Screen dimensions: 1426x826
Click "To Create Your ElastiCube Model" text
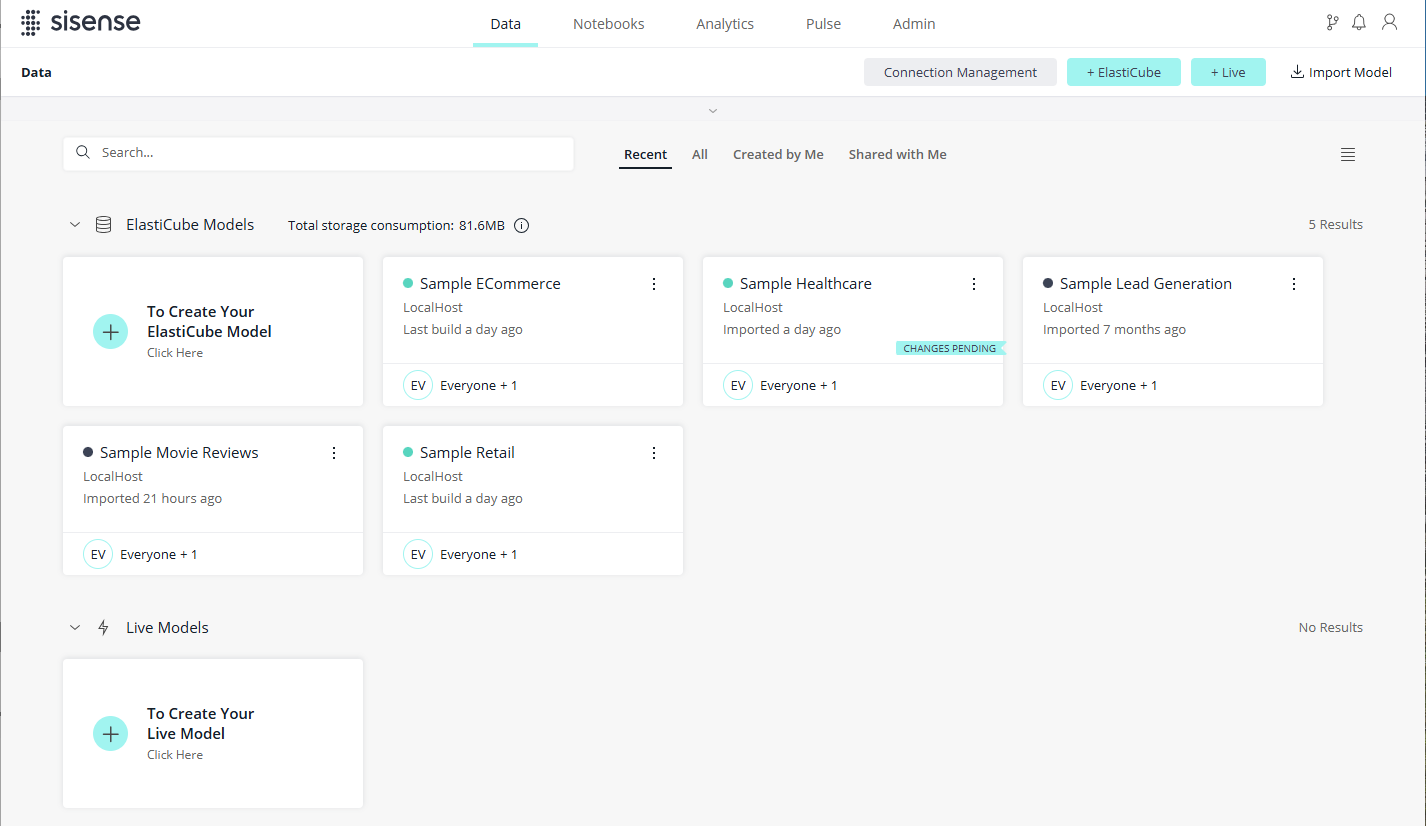209,322
